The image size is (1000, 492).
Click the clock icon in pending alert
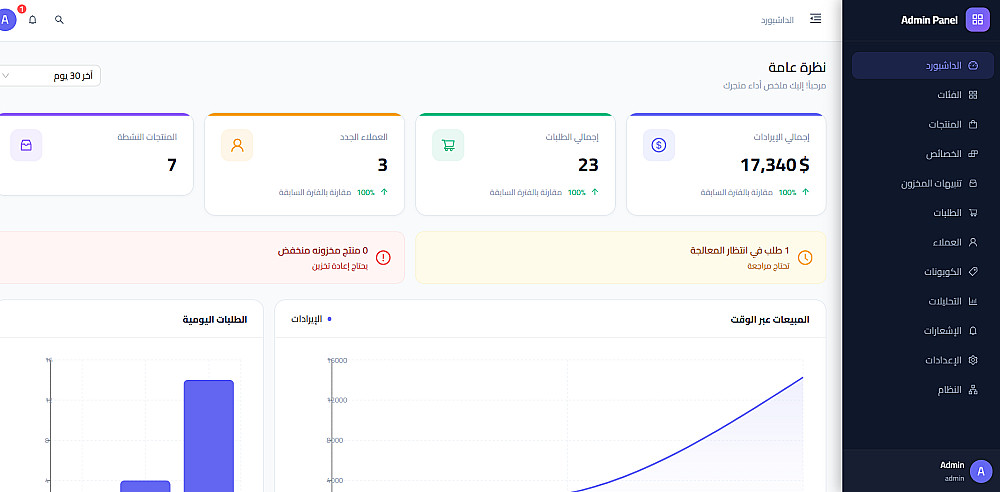tap(805, 257)
